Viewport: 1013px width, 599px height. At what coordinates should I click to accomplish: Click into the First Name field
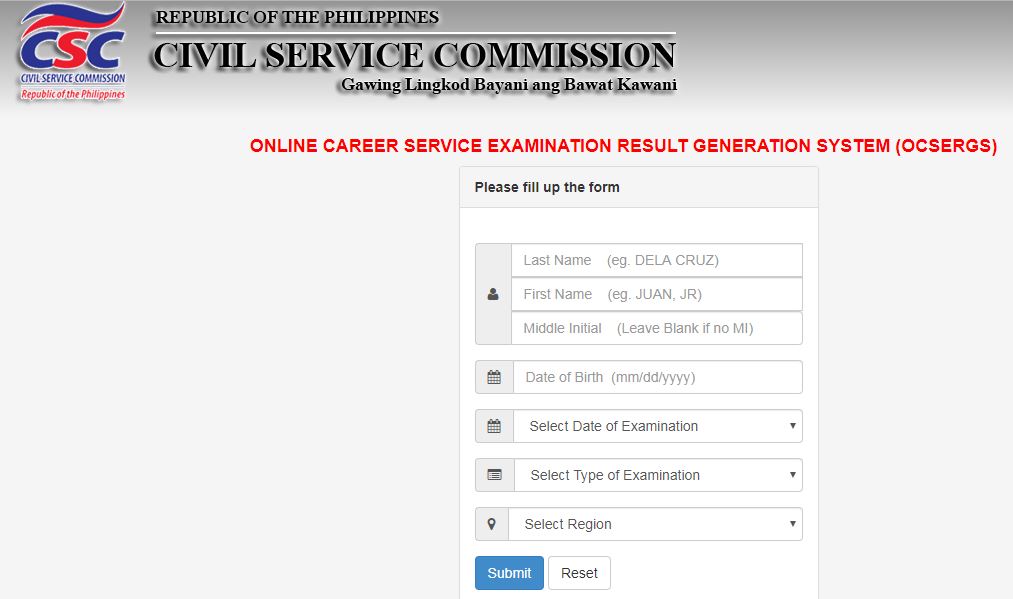656,294
